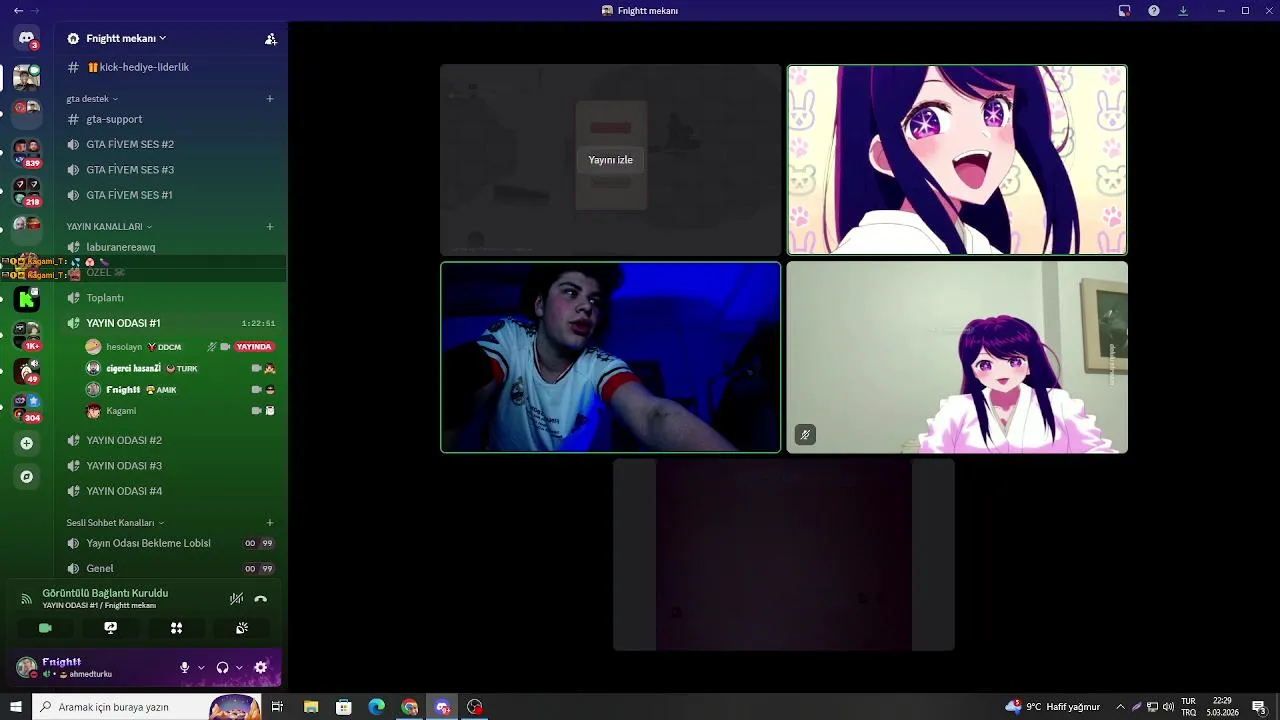
Task: Start an activity with the activities icon
Action: coord(176,628)
